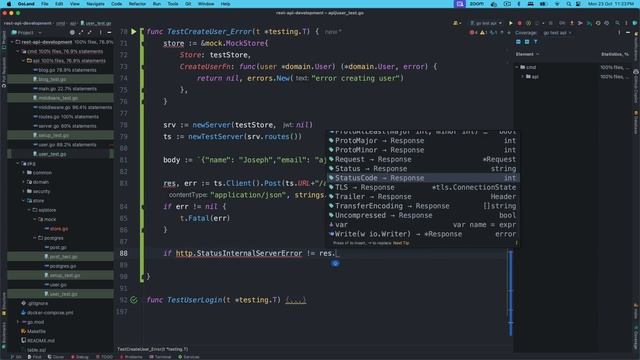Open the Project panel options menu icon

click(x=100, y=33)
